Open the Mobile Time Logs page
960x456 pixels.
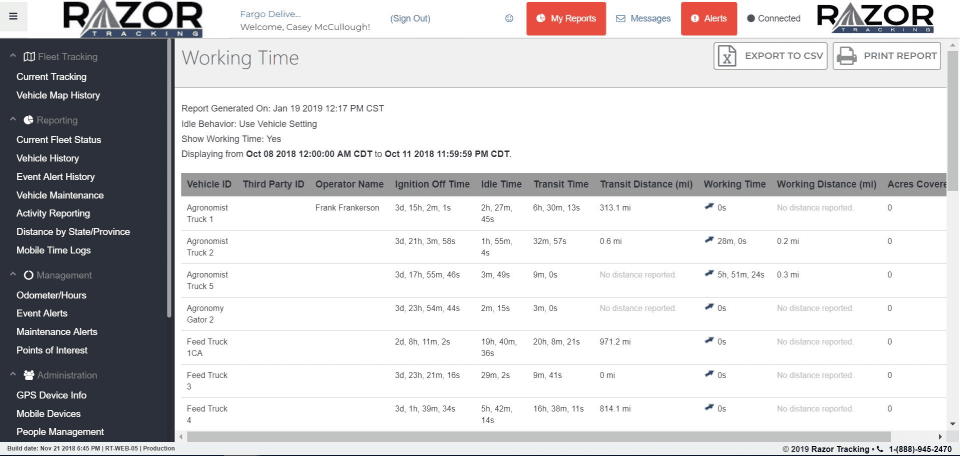point(53,250)
